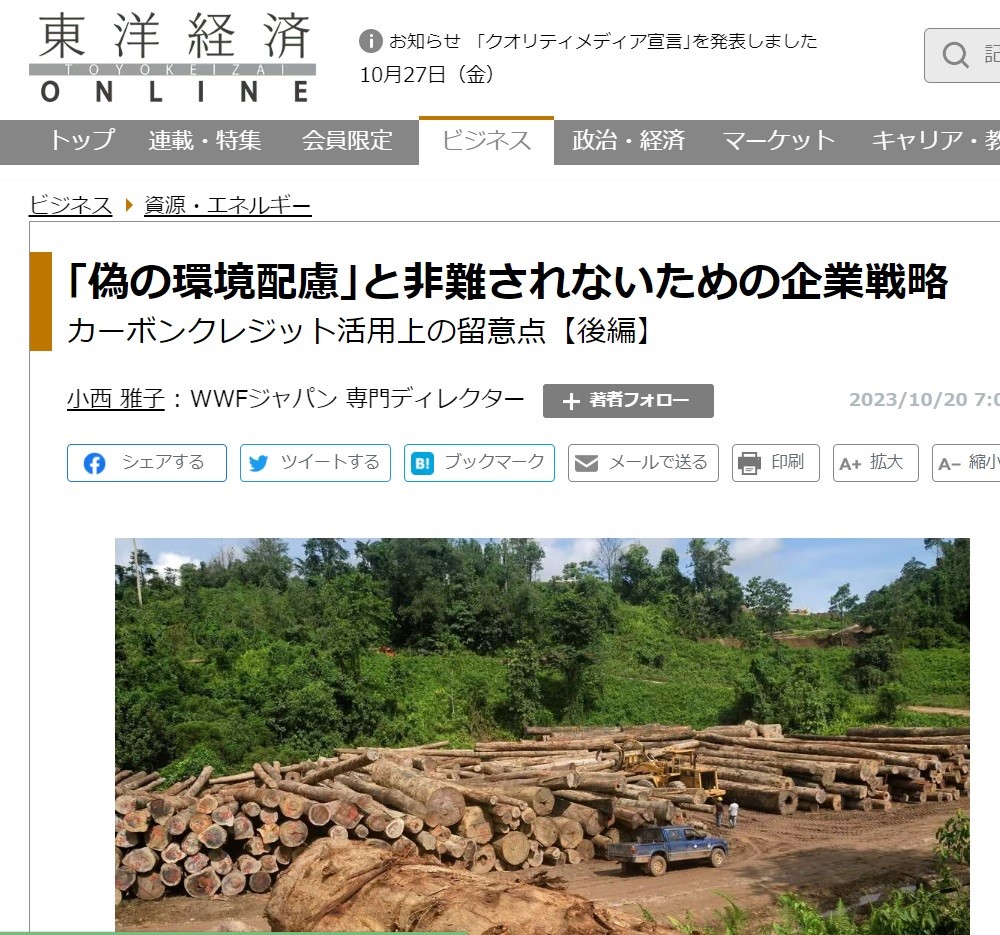Enlarge text with A+ 拡大 button

tap(876, 462)
